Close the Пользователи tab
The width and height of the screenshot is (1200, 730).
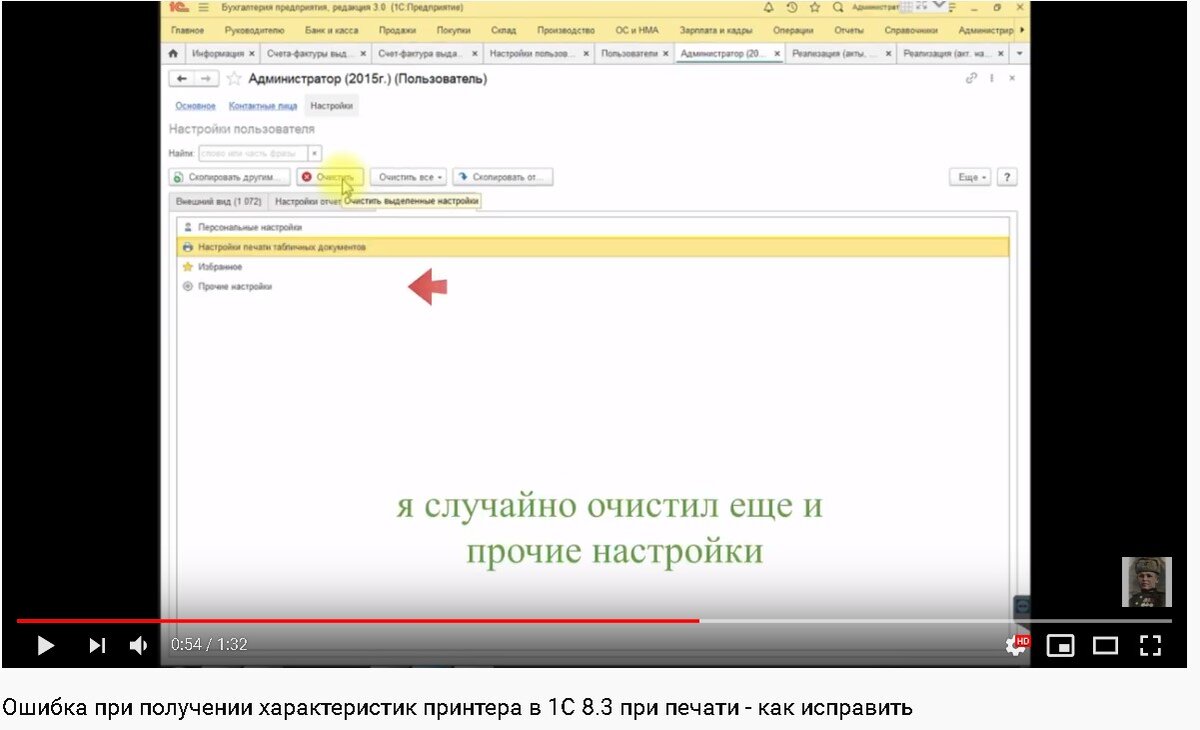click(666, 53)
